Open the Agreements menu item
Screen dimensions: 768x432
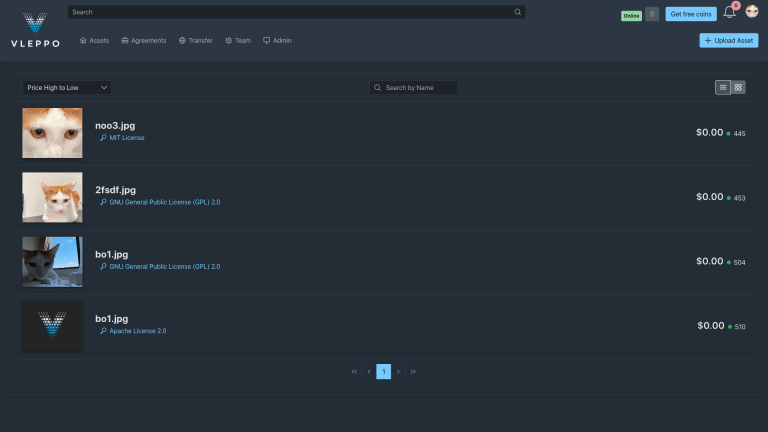pos(144,41)
